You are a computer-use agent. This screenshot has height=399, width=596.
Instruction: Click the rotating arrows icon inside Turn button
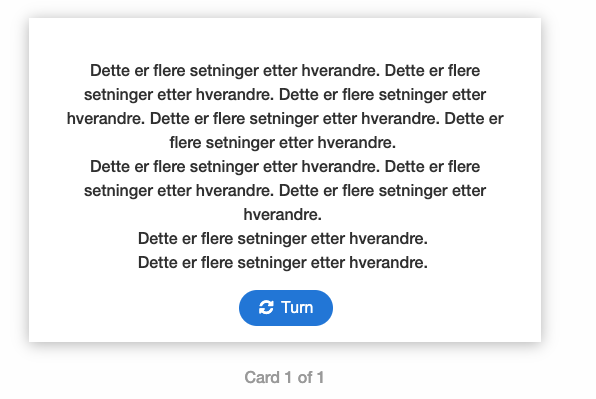pos(266,307)
